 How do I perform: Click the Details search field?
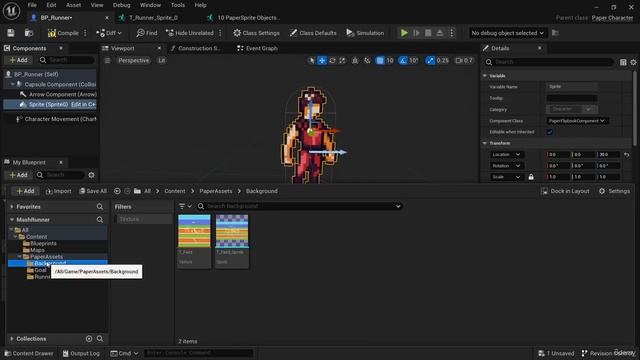(550, 62)
